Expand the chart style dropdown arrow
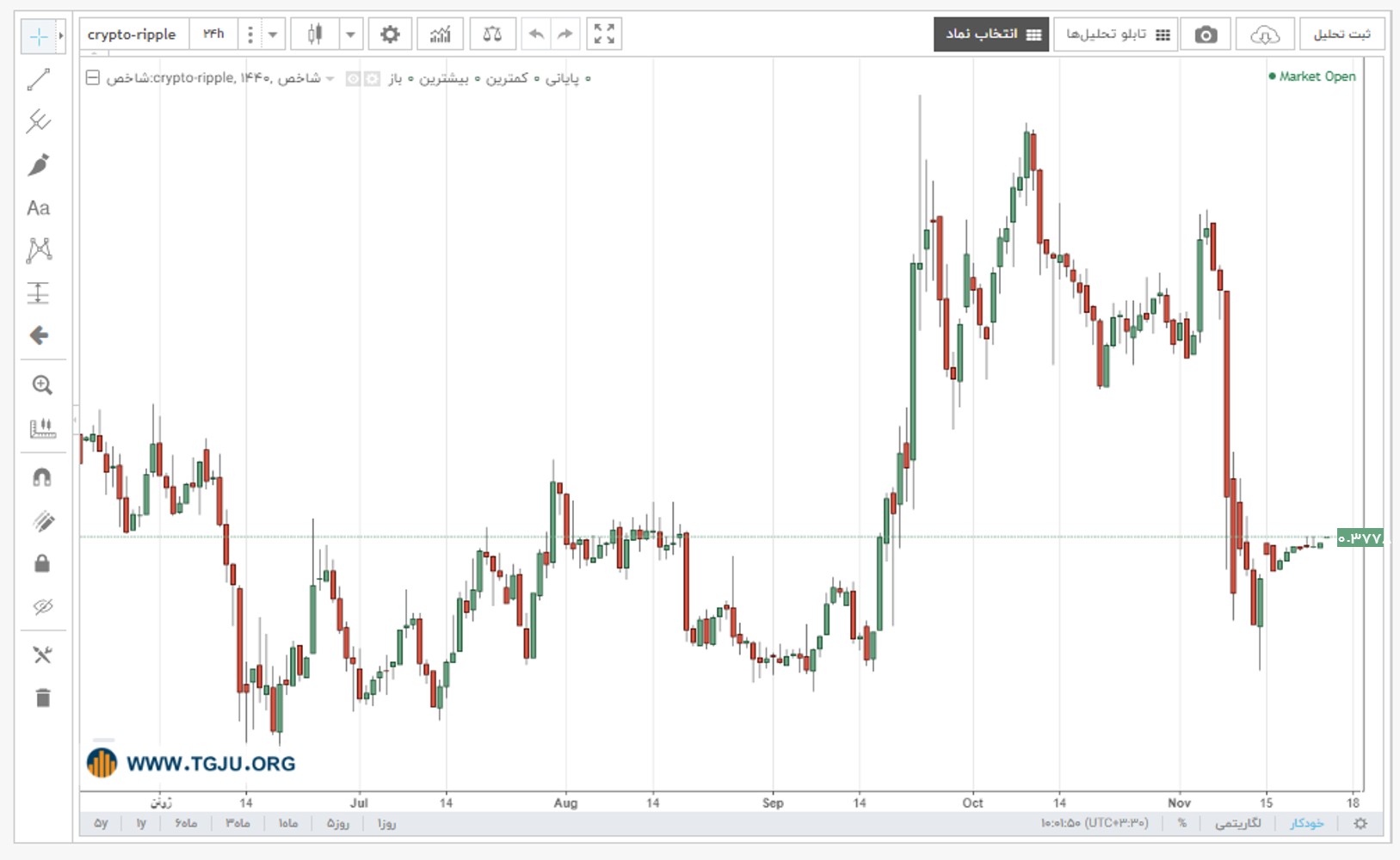 point(350,34)
